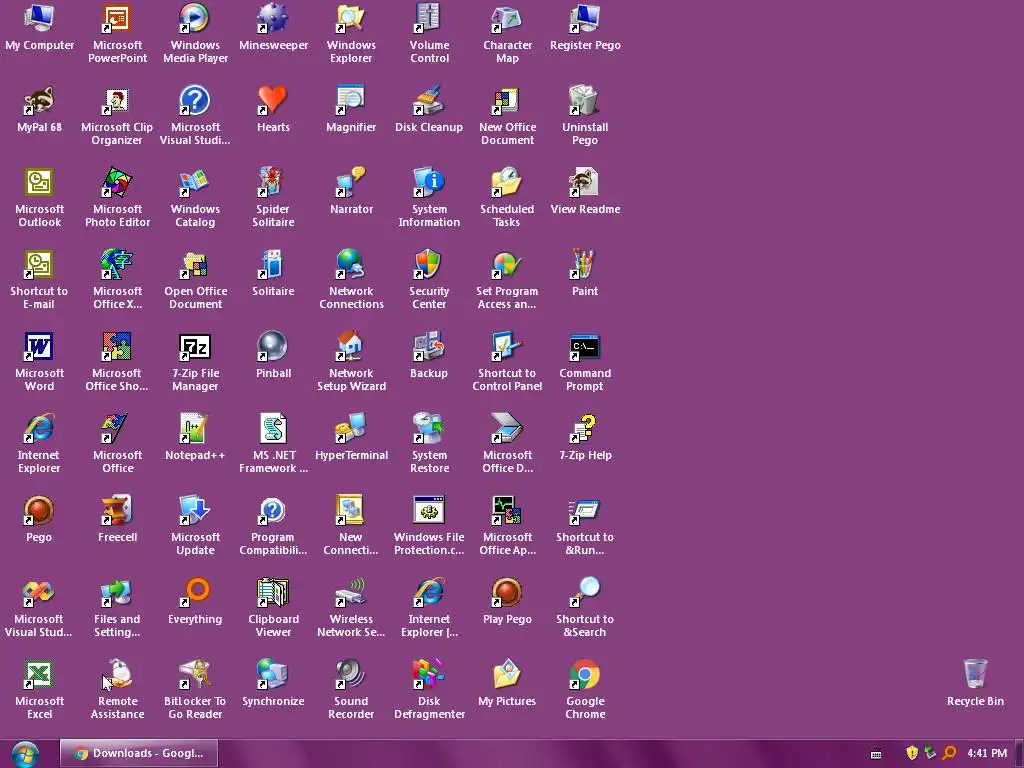This screenshot has height=768, width=1024.
Task: Open the Freecell game icon
Action: (117, 511)
